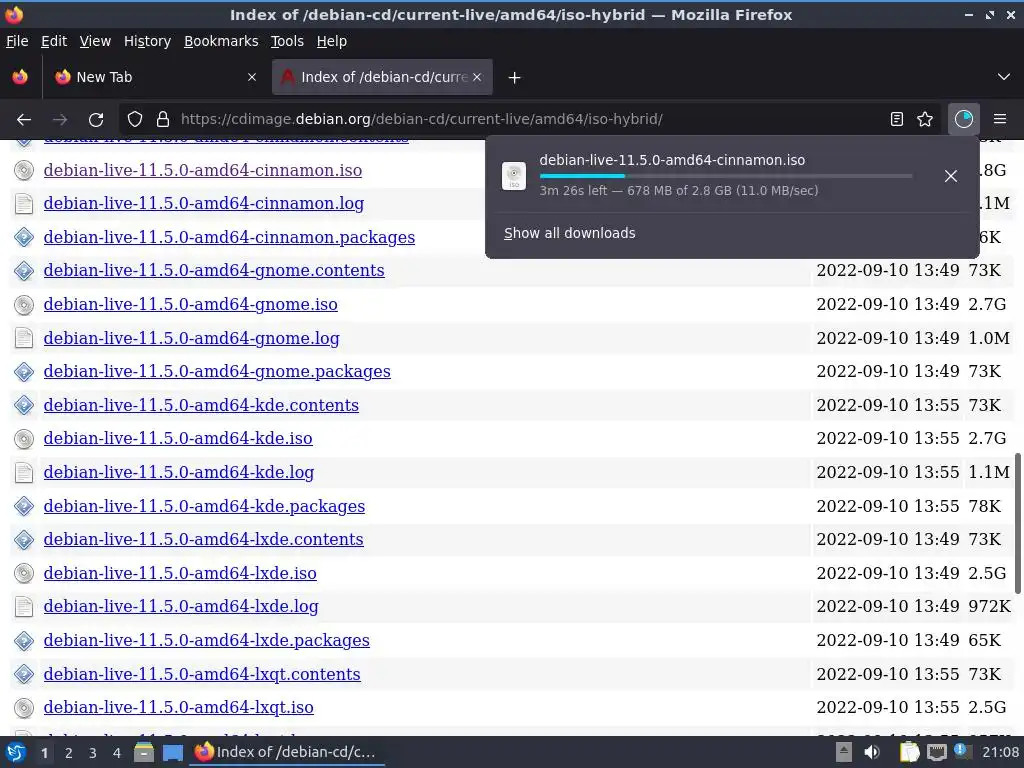Open the Tools menu

[x=287, y=41]
